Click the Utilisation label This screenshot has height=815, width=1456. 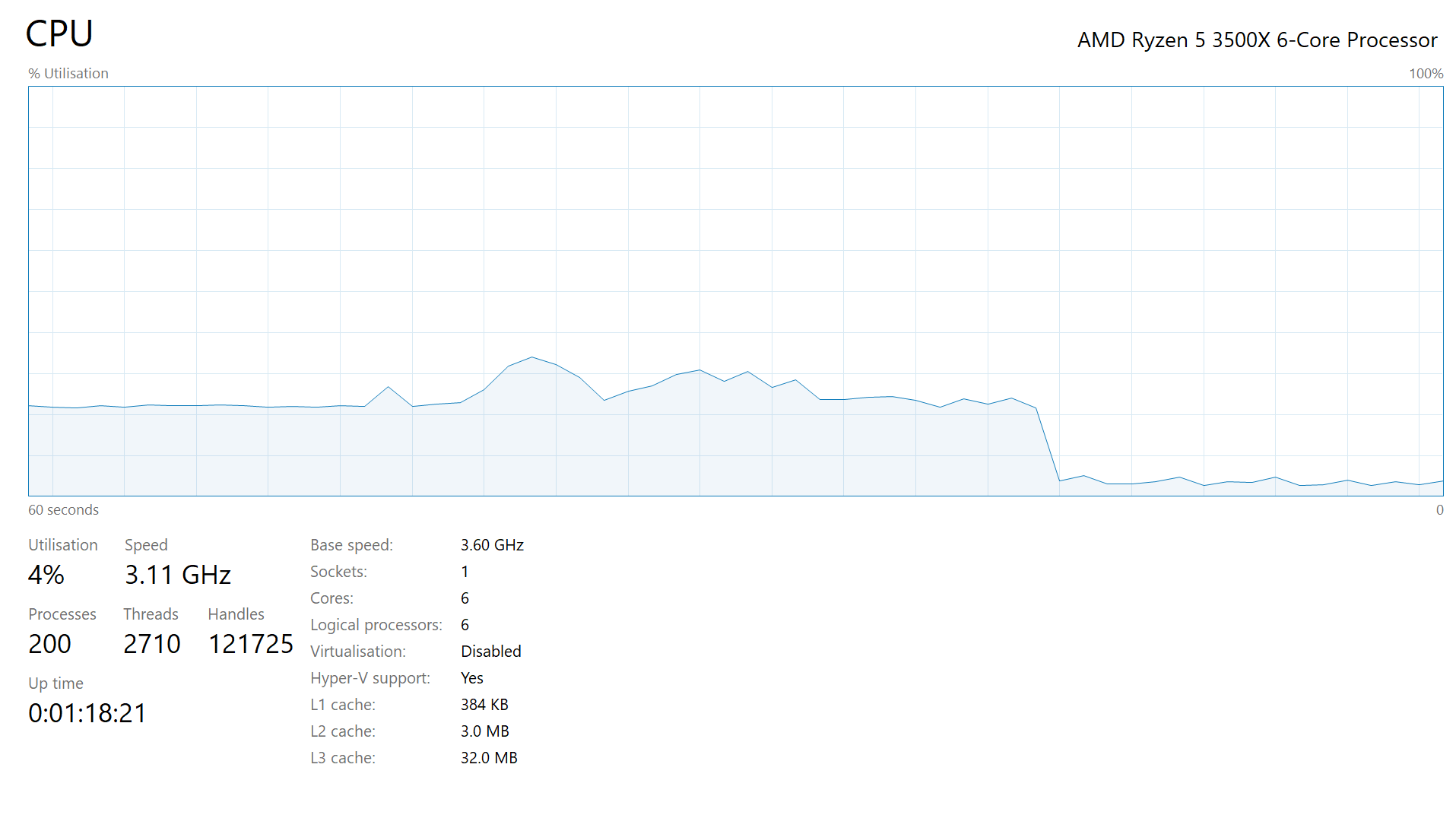point(63,544)
